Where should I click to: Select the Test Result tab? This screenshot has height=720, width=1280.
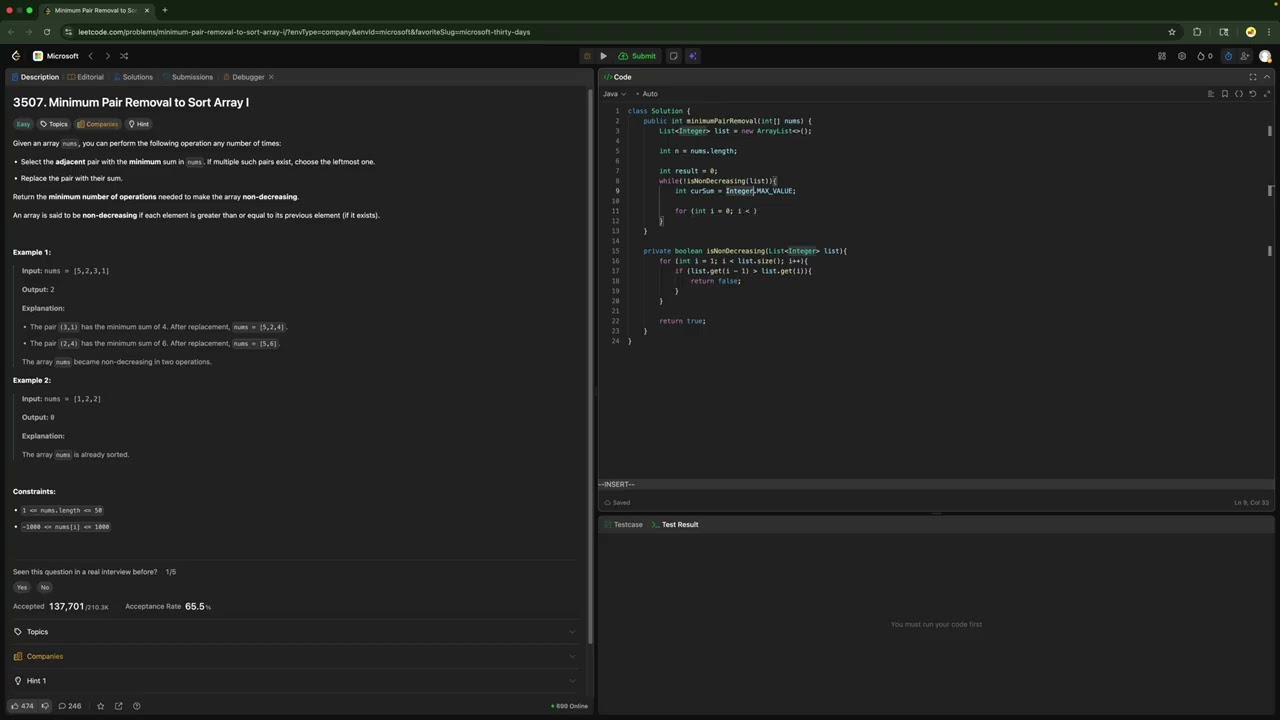(x=674, y=525)
